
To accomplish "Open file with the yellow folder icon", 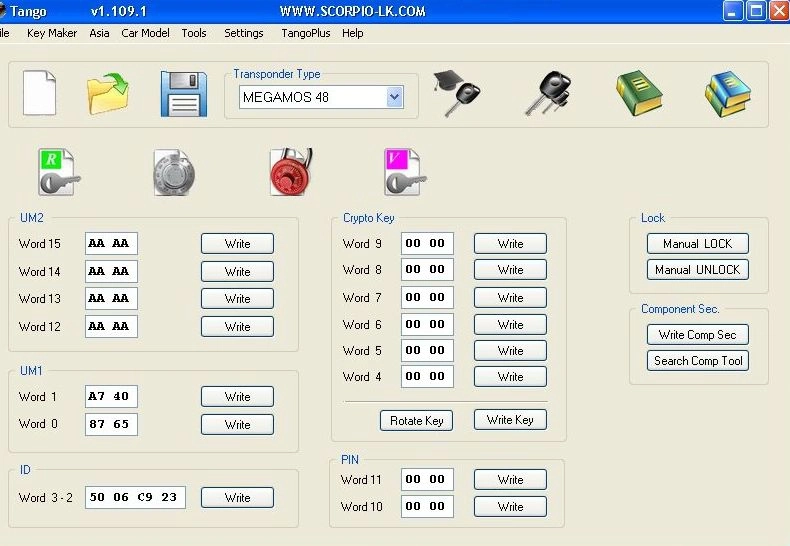I will coord(108,94).
